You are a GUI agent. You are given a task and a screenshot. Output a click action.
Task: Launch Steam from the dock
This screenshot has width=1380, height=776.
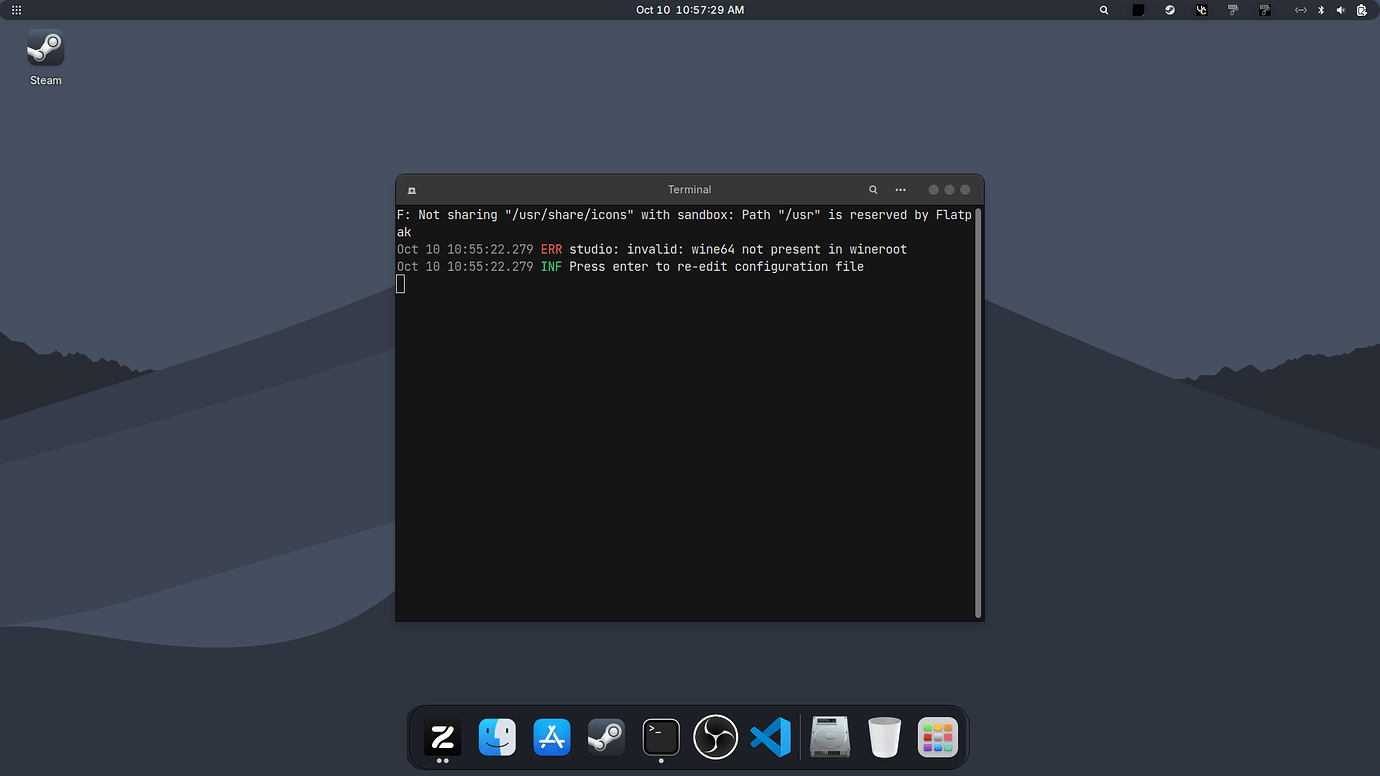pos(606,737)
